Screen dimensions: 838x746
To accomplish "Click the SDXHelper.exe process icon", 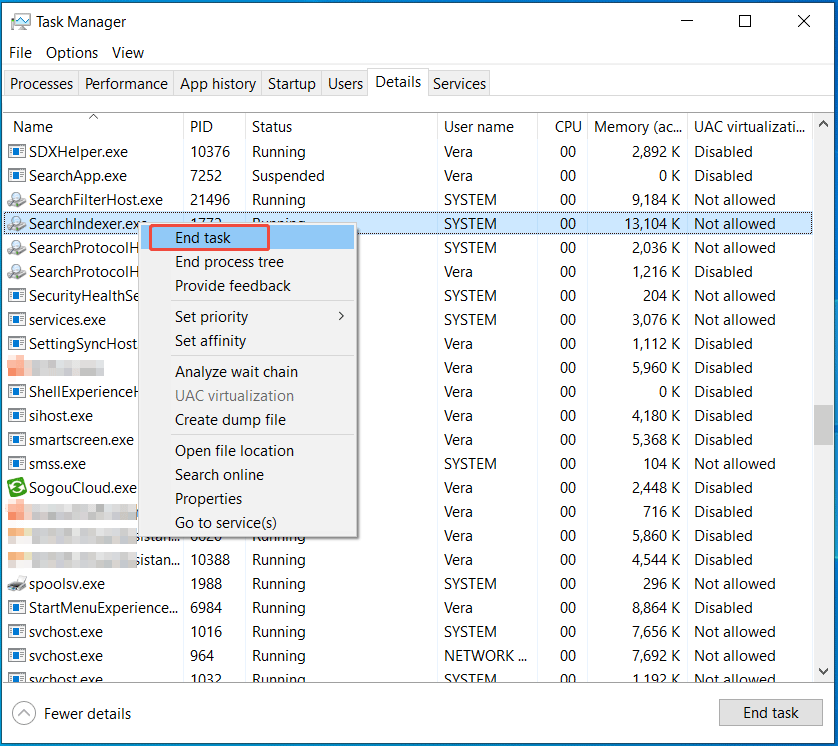I will (17, 151).
